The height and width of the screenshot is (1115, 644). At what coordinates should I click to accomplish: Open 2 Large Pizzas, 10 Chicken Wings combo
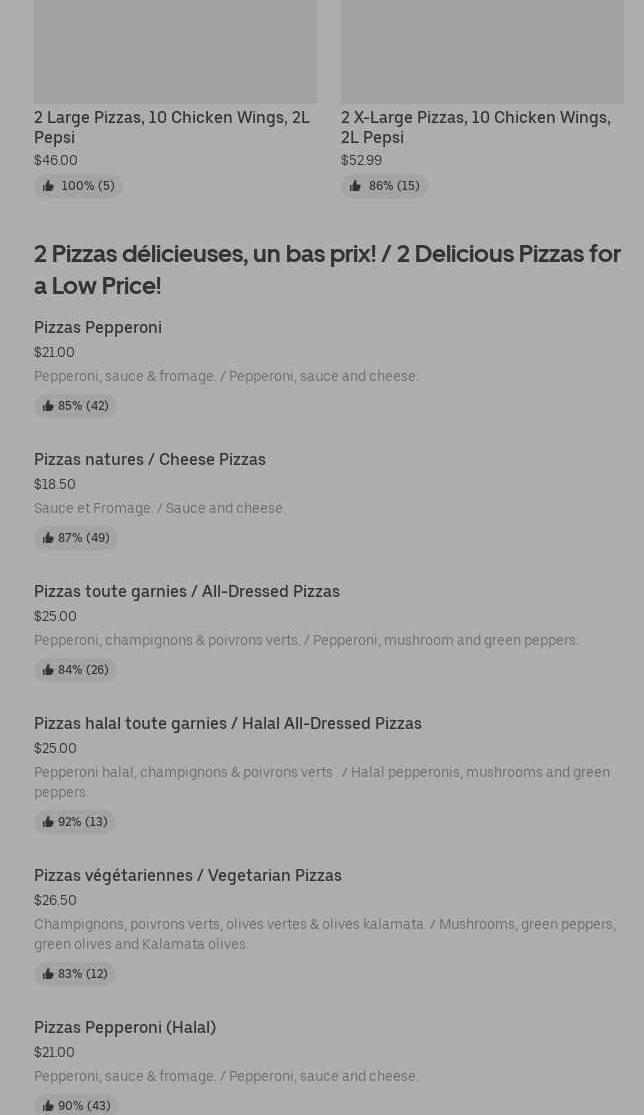point(172,127)
